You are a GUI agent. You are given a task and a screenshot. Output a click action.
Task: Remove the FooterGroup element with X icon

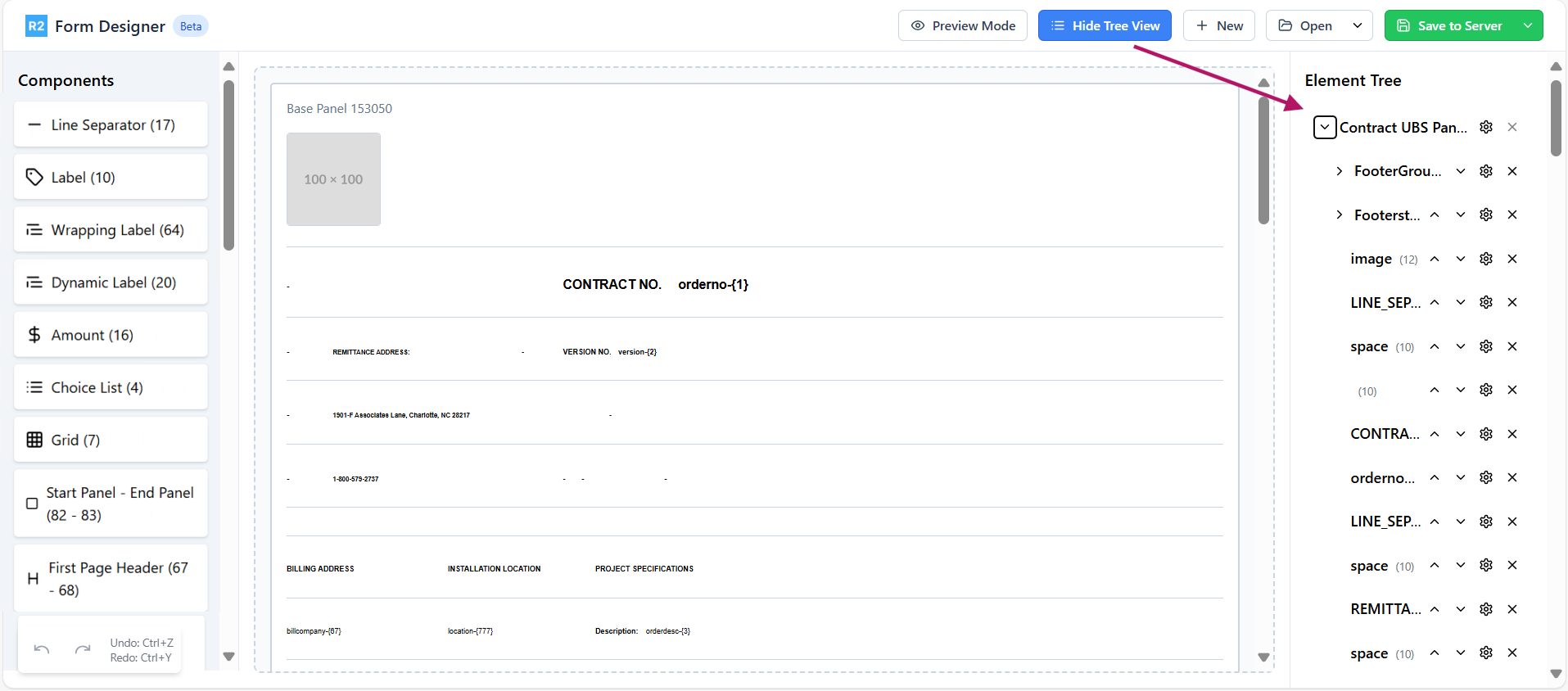coord(1512,171)
